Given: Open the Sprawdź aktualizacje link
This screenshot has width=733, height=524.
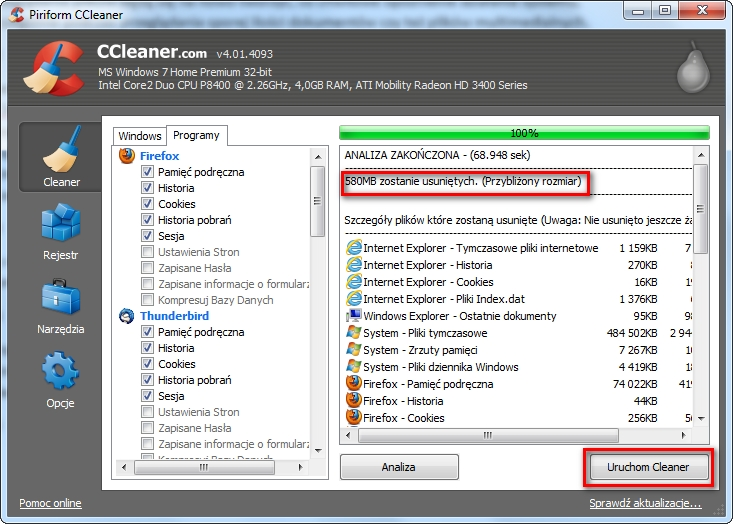Looking at the screenshot, I should click(x=645, y=503).
